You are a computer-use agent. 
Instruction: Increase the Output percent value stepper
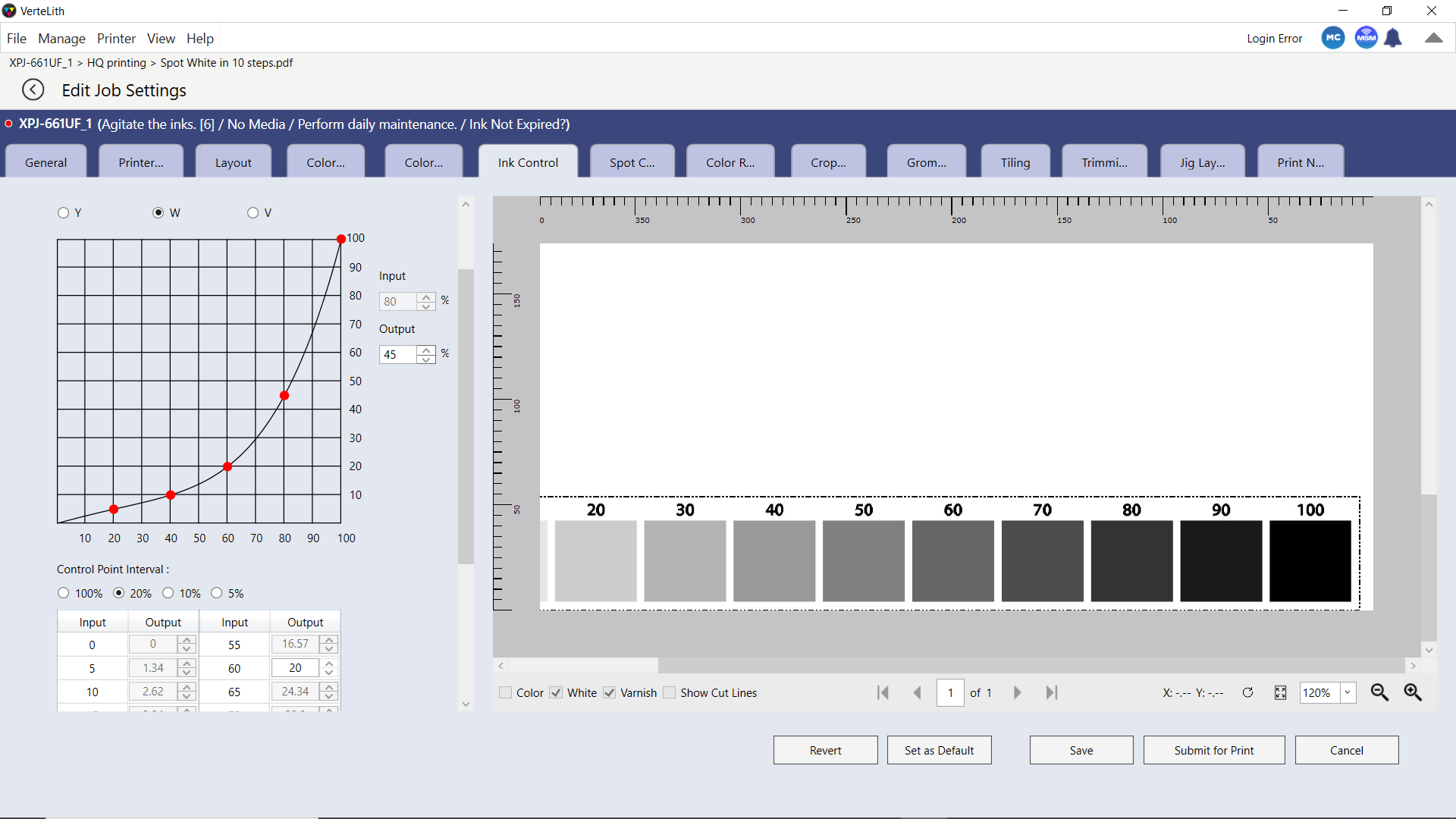point(426,350)
